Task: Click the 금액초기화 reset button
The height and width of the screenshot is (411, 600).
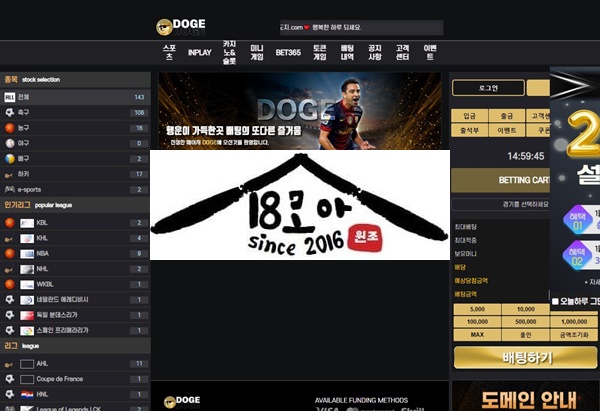Action: (574, 335)
